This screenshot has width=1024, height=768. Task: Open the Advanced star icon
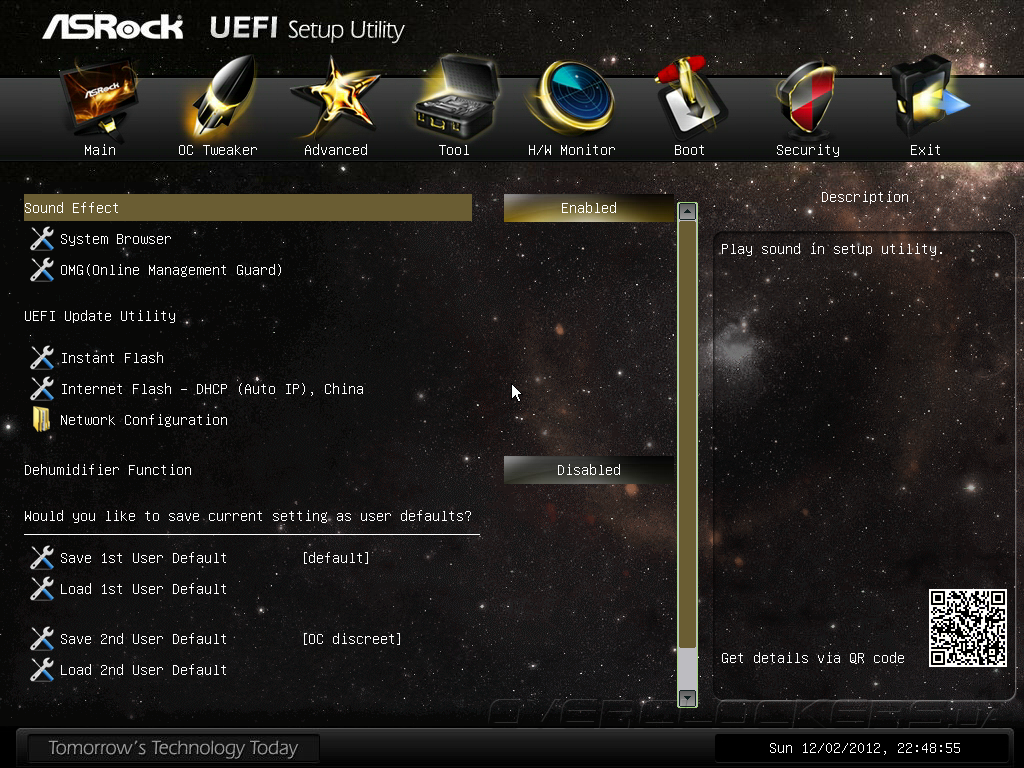click(335, 98)
